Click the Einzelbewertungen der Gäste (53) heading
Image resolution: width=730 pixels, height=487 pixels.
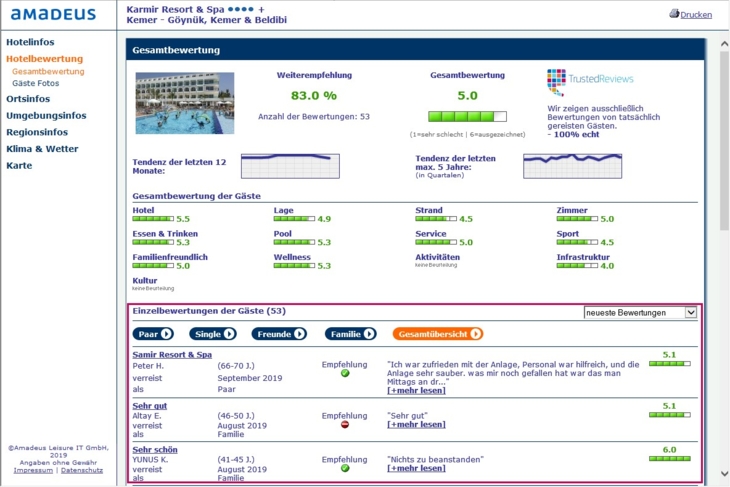(x=209, y=311)
